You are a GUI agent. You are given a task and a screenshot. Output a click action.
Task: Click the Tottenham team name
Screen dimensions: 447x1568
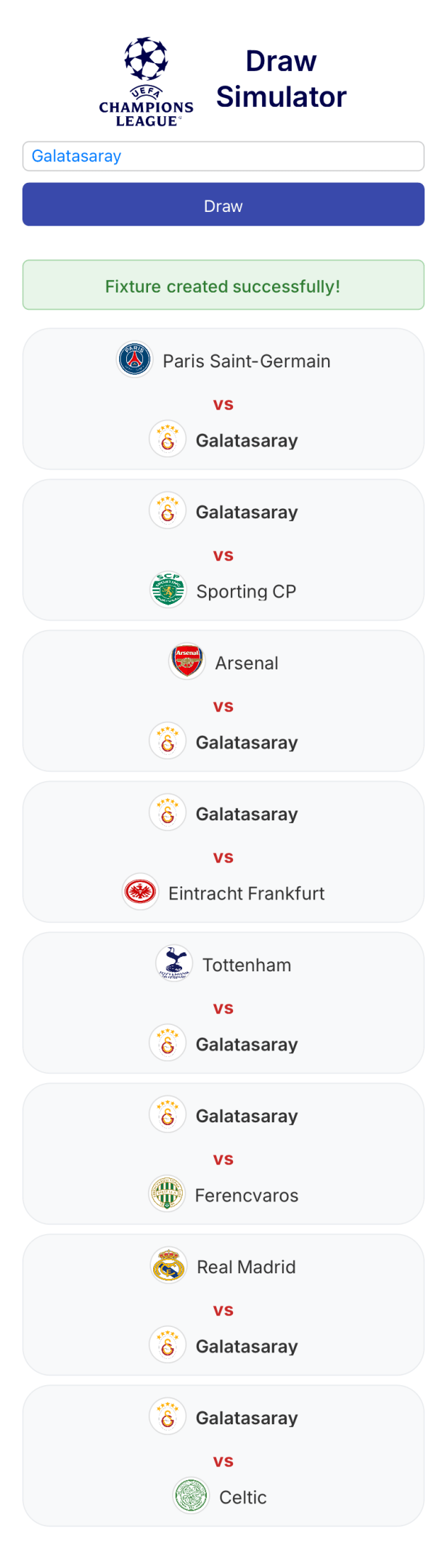coord(247,965)
